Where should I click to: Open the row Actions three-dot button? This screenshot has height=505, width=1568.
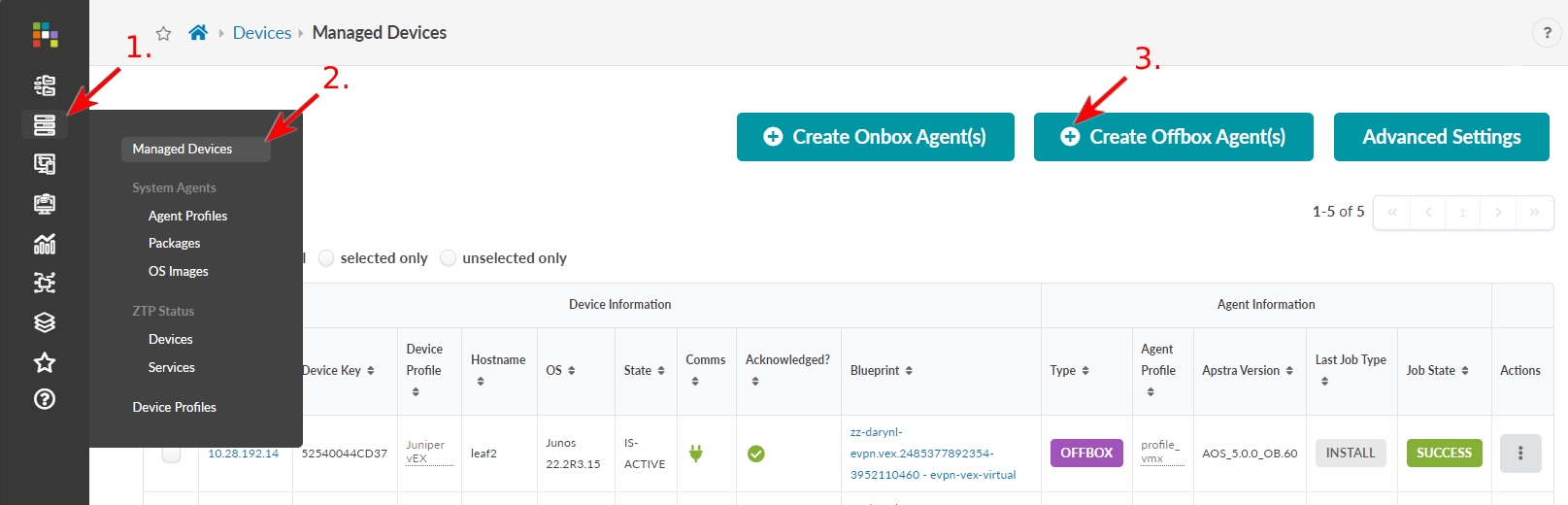coord(1519,454)
